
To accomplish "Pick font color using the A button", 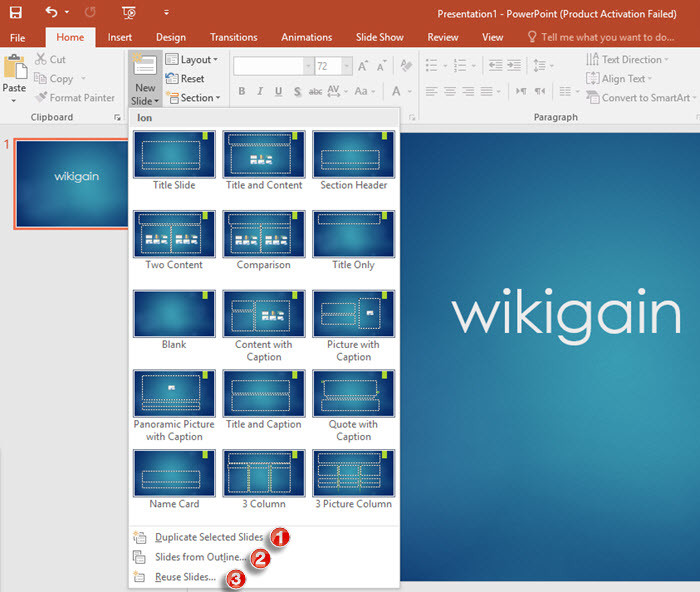I will point(396,91).
